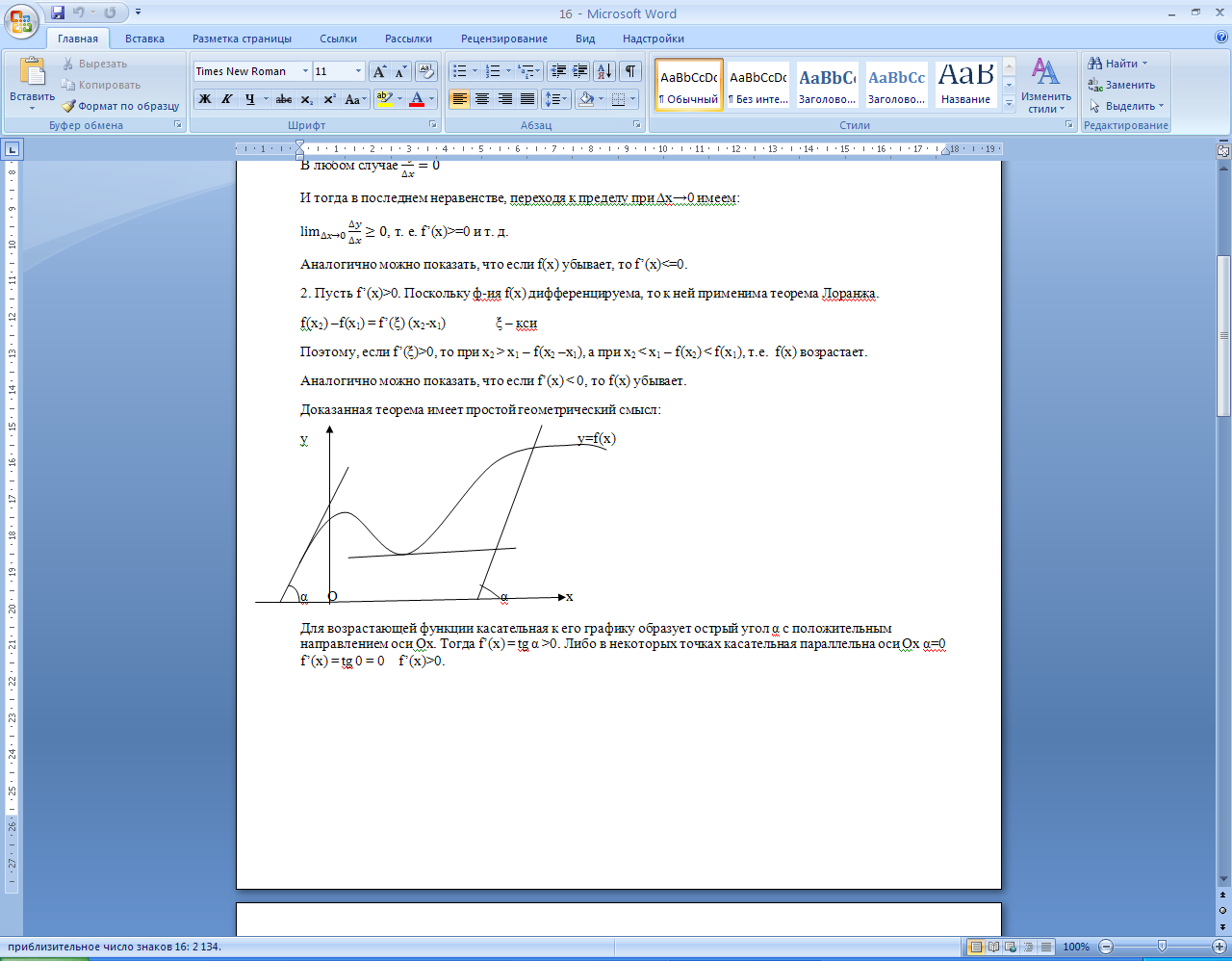The width and height of the screenshot is (1232, 961).
Task: Click the 100% zoom level button
Action: tap(1076, 947)
